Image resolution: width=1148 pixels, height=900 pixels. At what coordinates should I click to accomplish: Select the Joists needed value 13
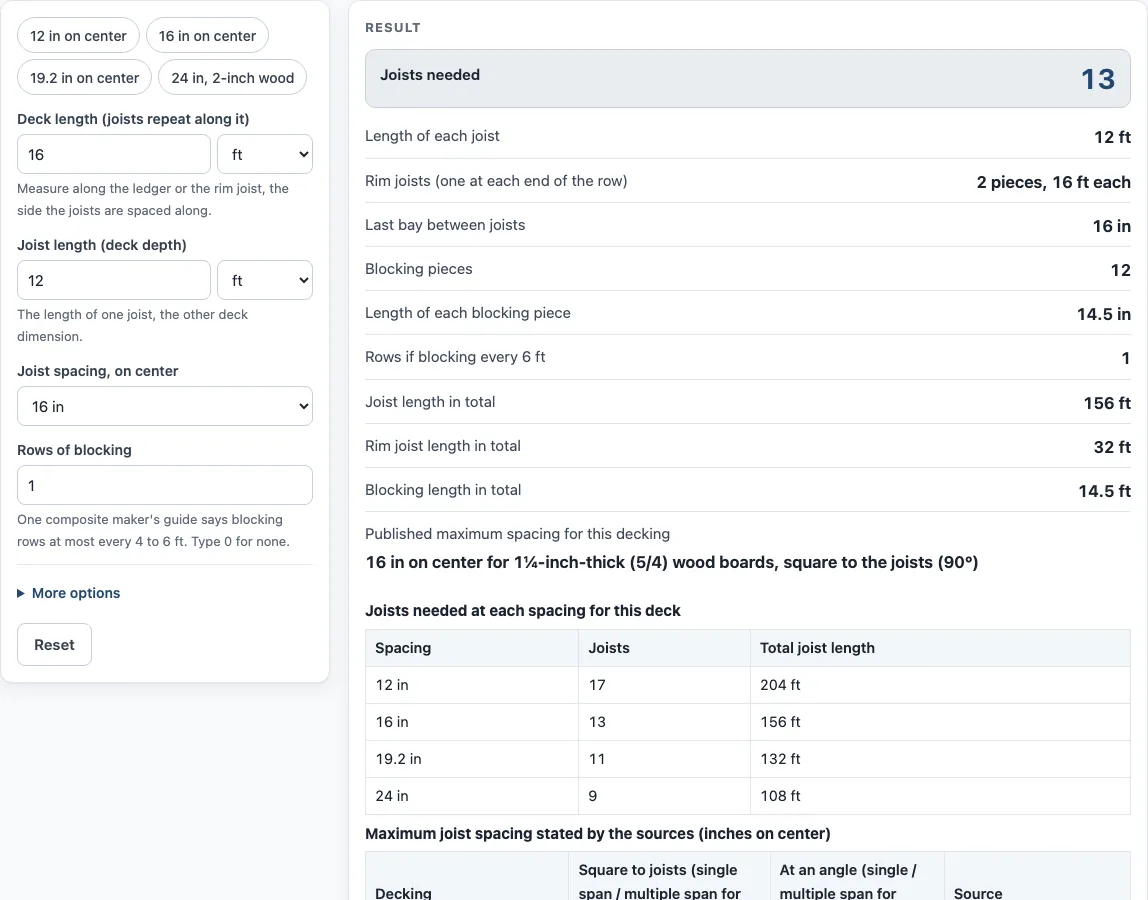(1098, 79)
